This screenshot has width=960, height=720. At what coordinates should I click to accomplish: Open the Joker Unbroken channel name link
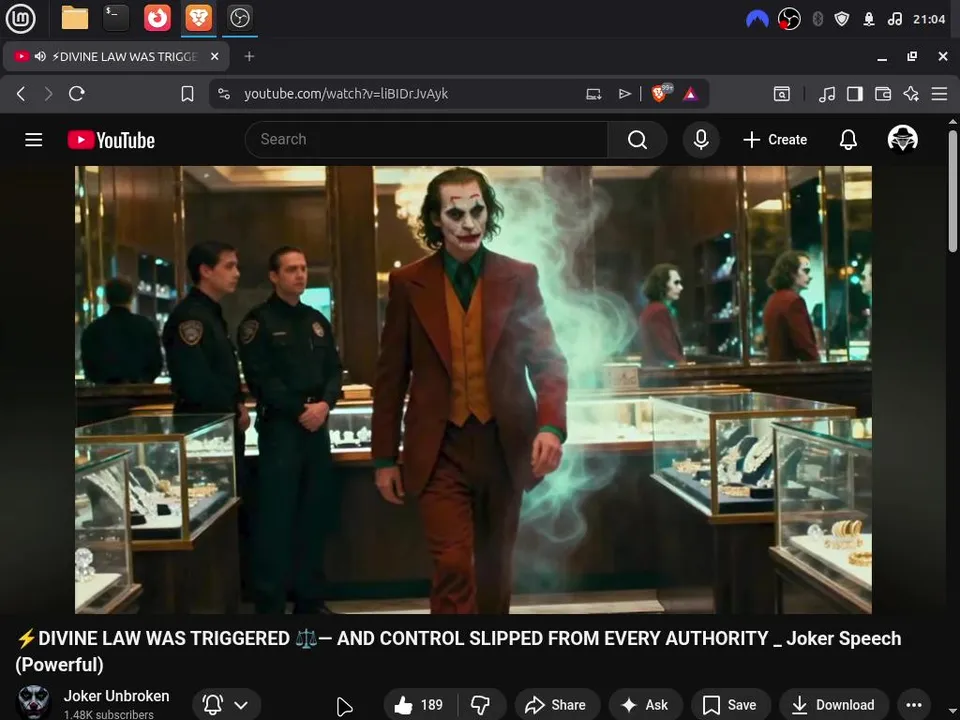(x=116, y=696)
